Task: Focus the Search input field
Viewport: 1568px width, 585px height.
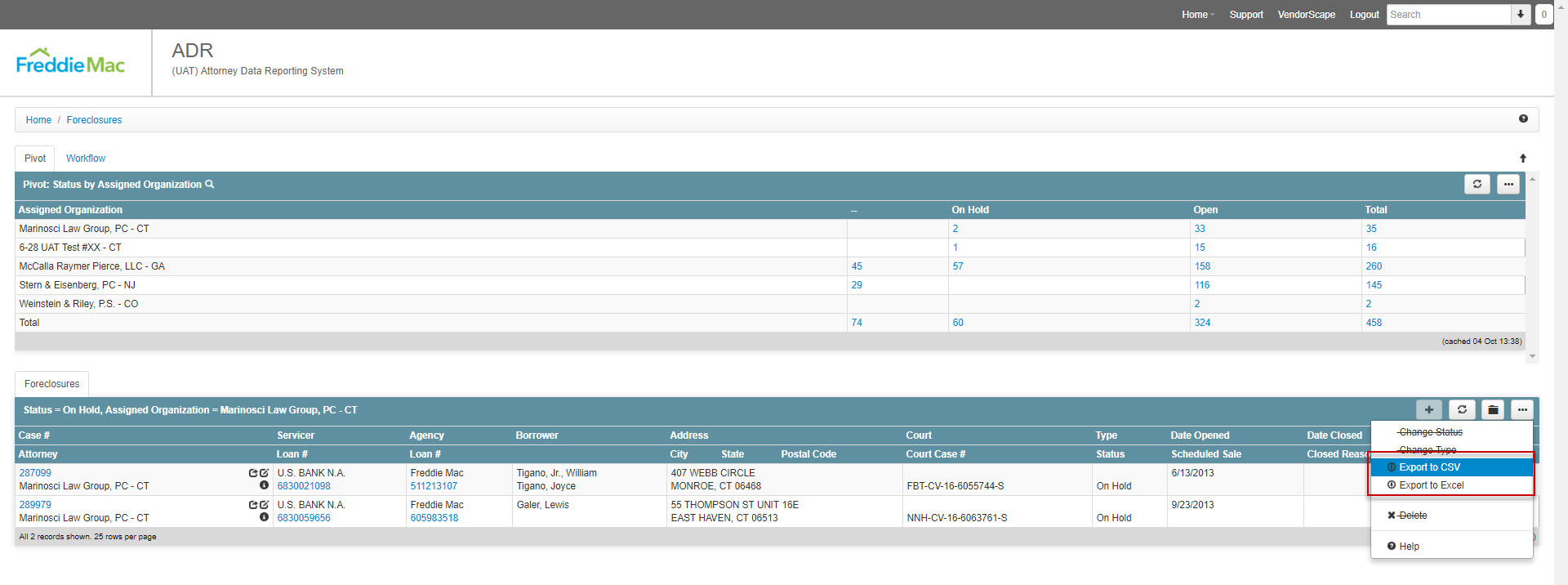Action: click(x=1449, y=15)
